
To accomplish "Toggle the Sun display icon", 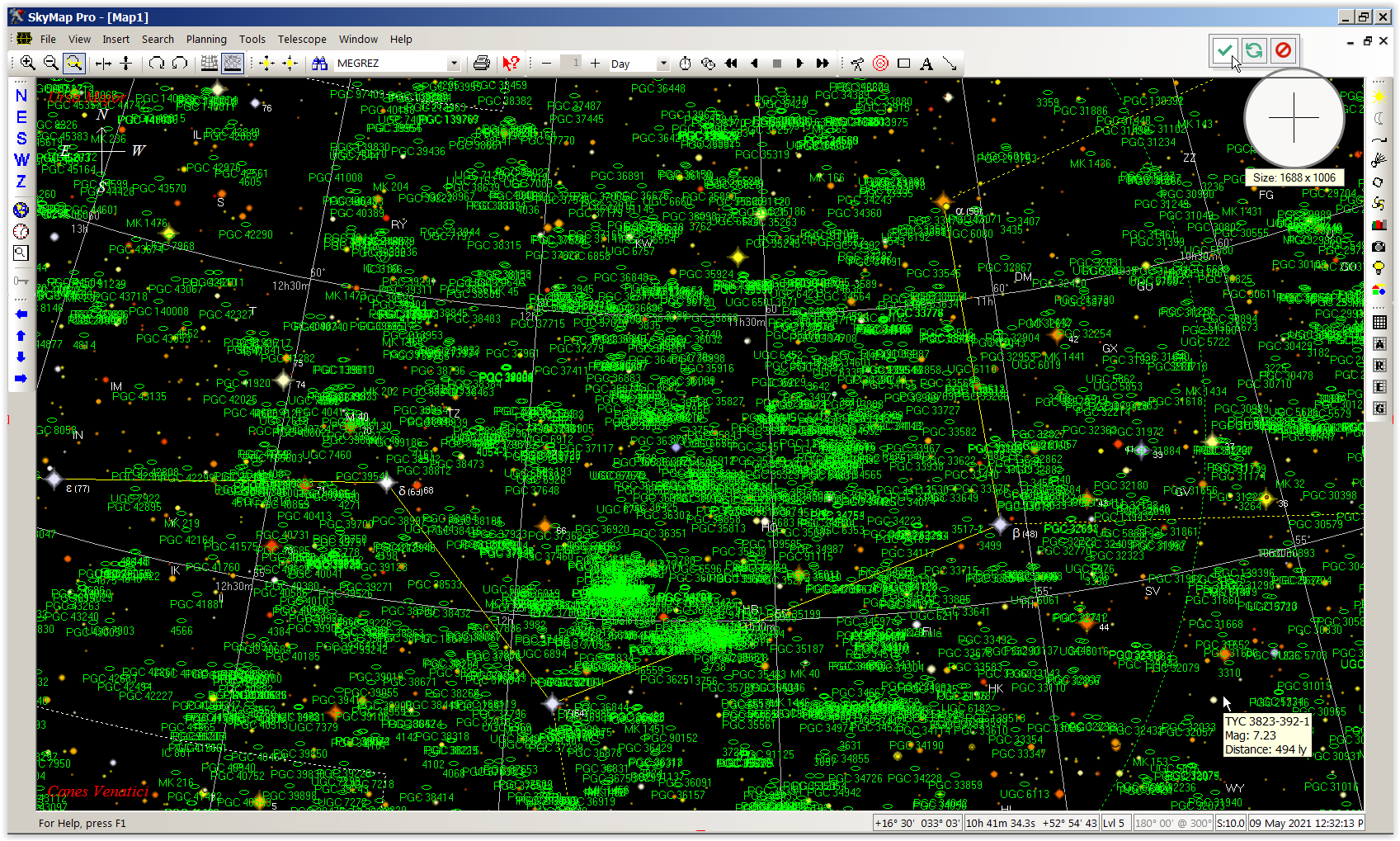I will click(x=1379, y=97).
